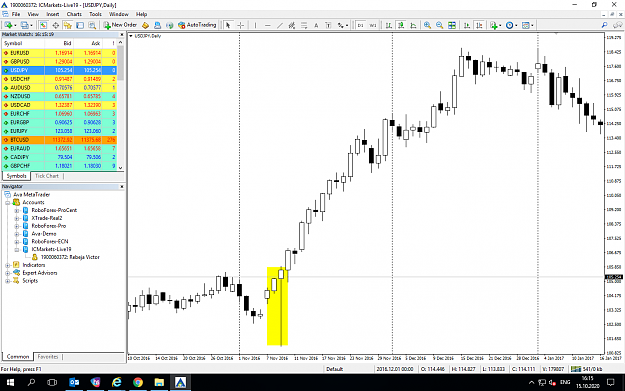The width and height of the screenshot is (625, 391).
Task: Open the Tools menu
Action: [95, 14]
